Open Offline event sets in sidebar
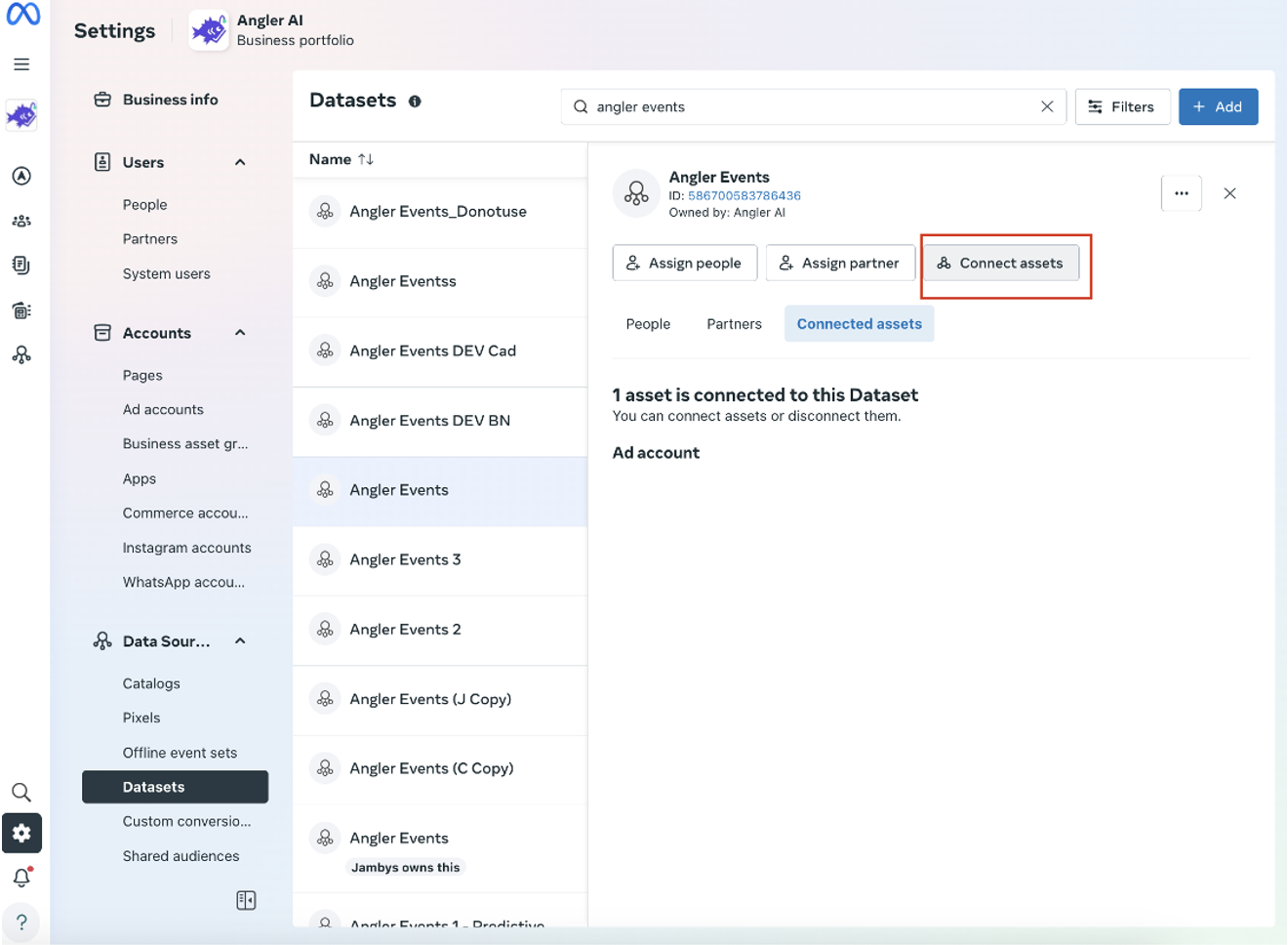The width and height of the screenshot is (1288, 945). click(180, 754)
